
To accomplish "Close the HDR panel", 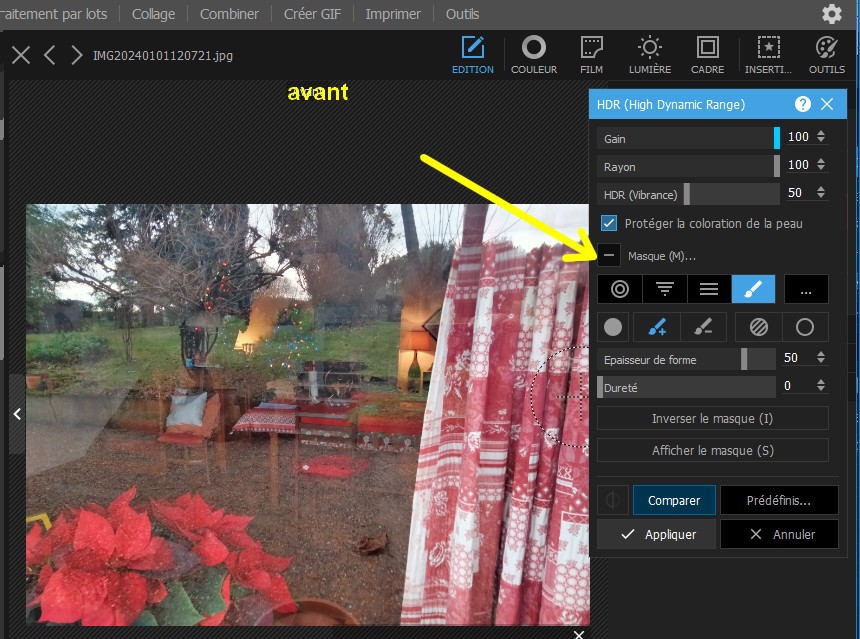I will (x=827, y=104).
